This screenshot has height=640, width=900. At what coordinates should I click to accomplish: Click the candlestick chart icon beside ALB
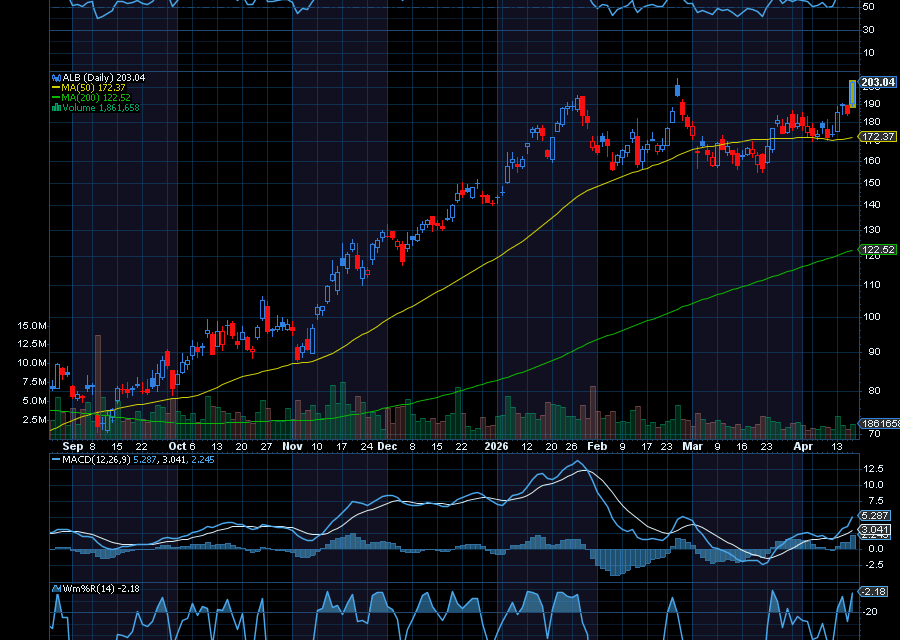point(56,78)
